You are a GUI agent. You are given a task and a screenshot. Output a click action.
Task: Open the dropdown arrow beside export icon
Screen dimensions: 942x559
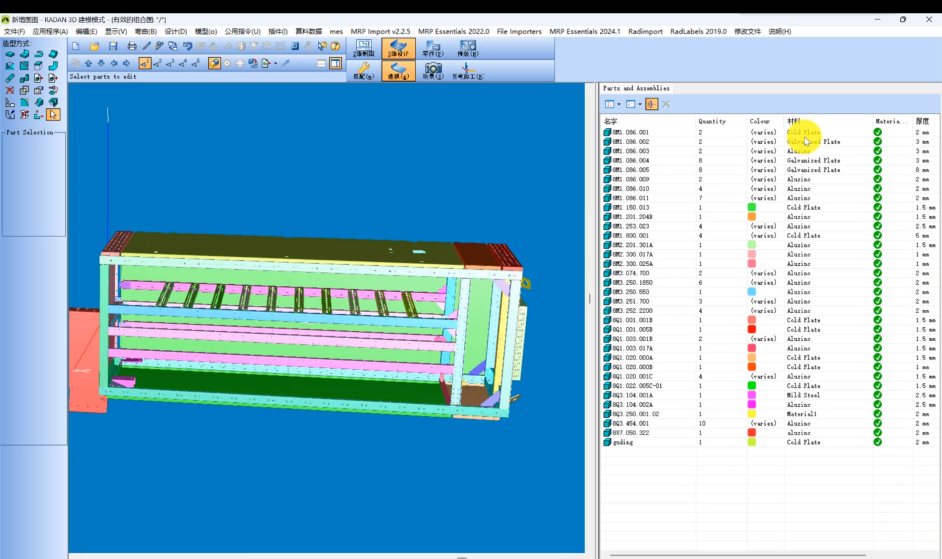point(276,63)
